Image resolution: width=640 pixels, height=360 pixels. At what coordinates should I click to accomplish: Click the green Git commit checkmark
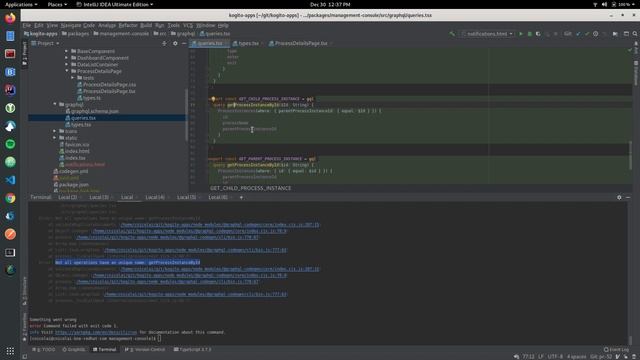click(587, 34)
